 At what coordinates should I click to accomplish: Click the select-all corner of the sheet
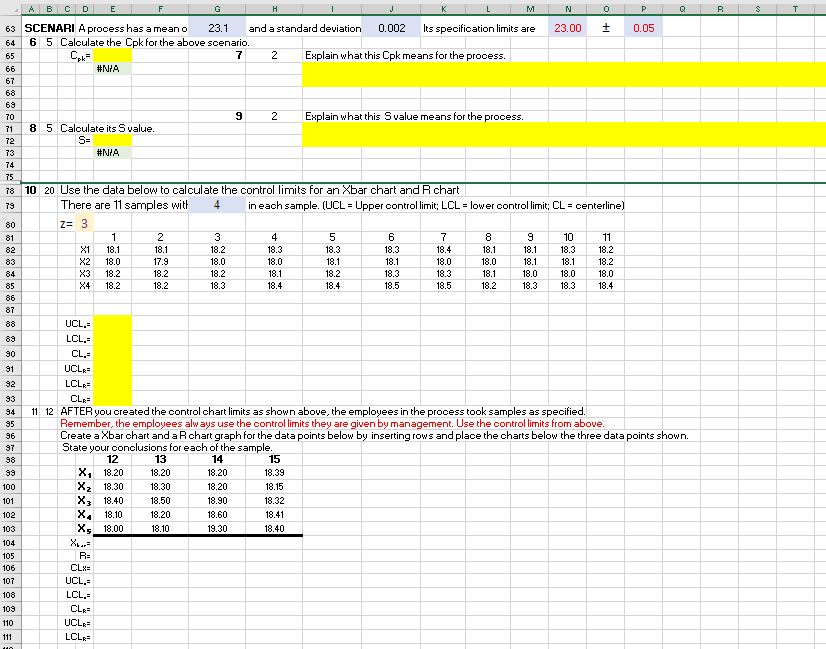coord(9,6)
